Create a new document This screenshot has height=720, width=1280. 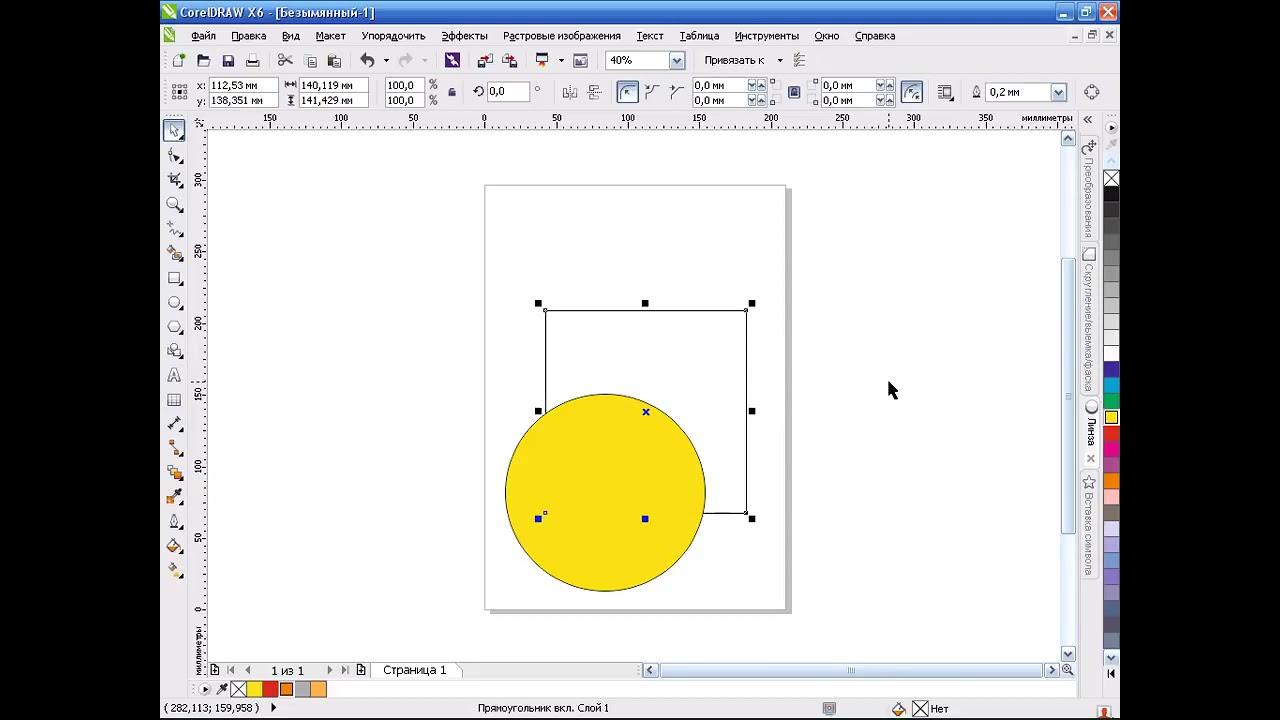(x=179, y=61)
